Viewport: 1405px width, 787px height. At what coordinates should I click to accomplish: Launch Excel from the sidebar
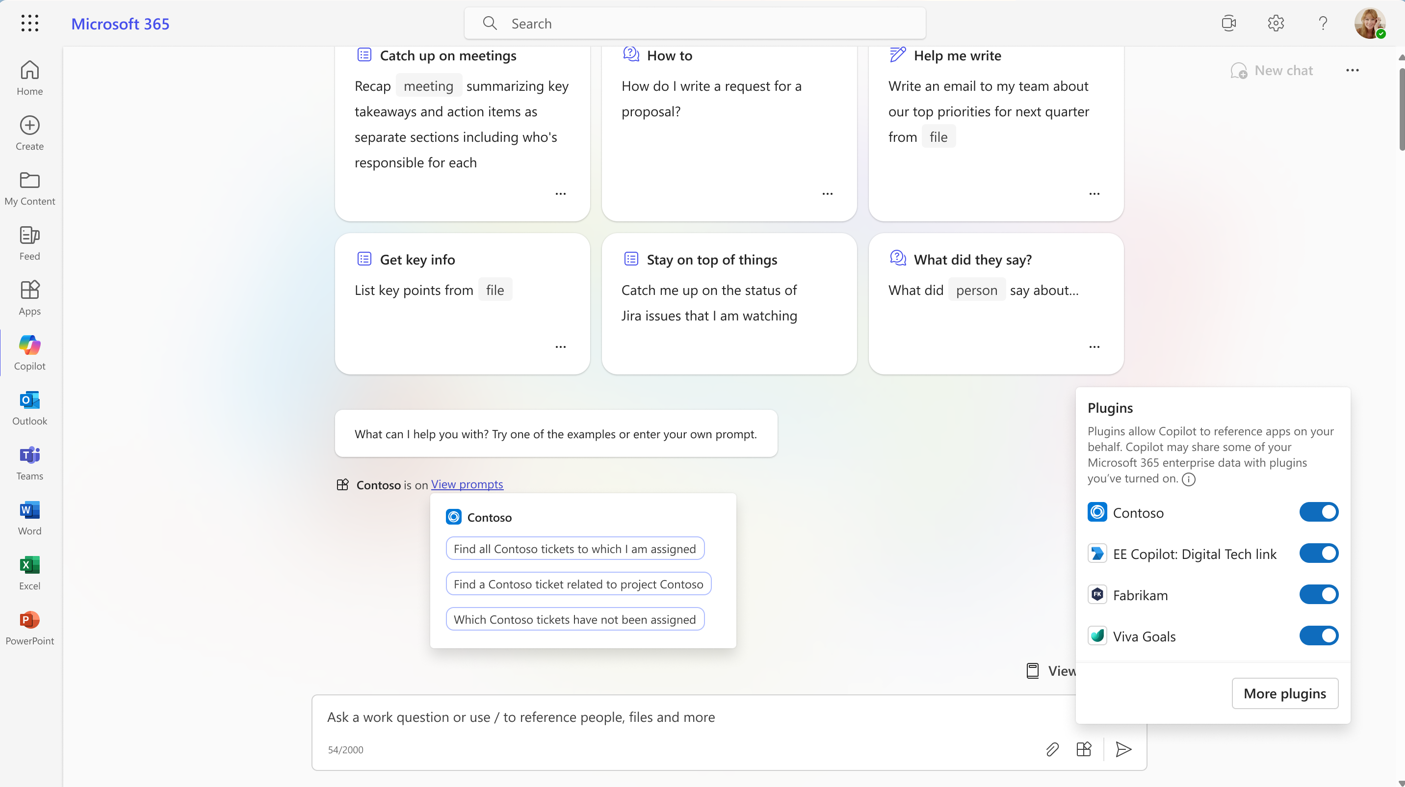click(x=30, y=573)
